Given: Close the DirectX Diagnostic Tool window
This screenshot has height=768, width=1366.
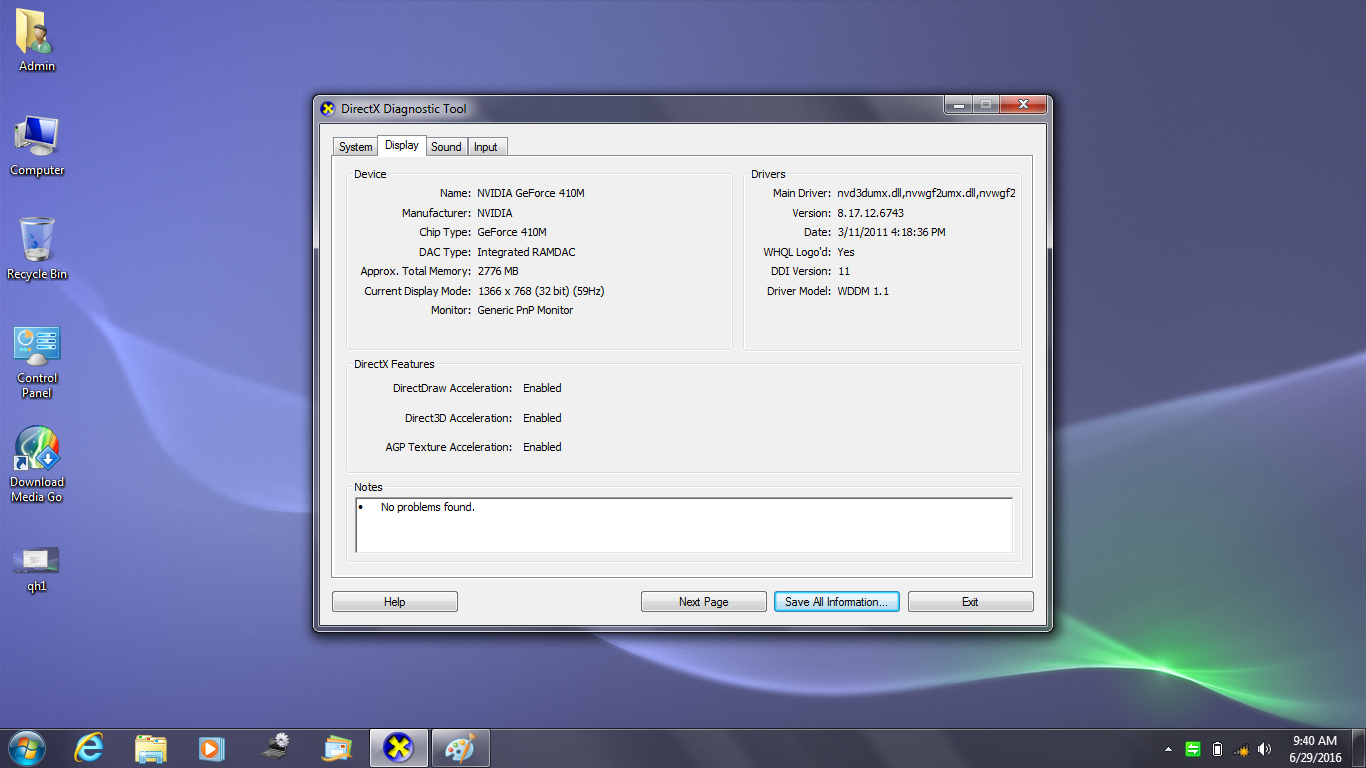Looking at the screenshot, I should pyautogui.click(x=1023, y=104).
